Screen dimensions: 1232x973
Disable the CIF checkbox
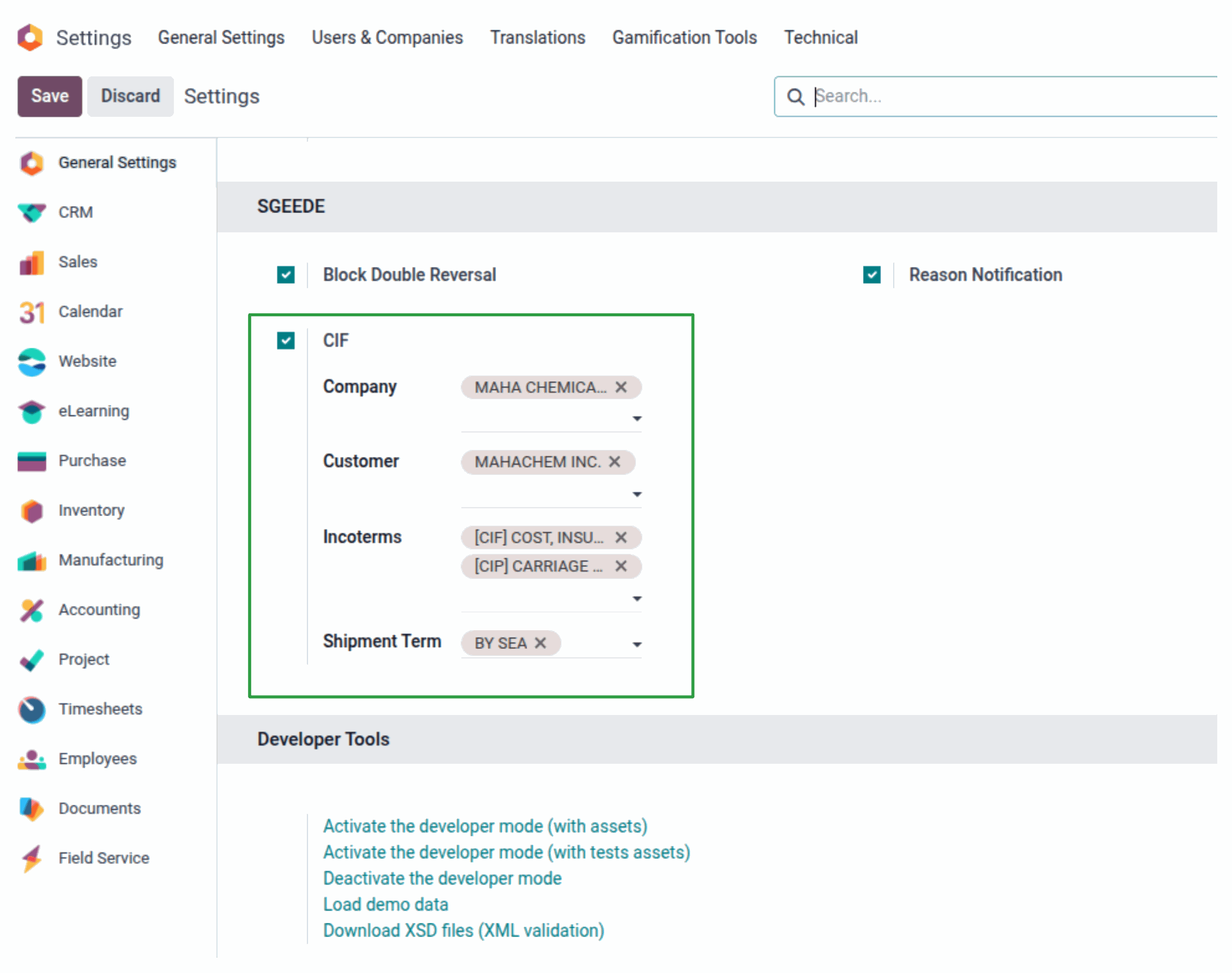click(x=286, y=341)
